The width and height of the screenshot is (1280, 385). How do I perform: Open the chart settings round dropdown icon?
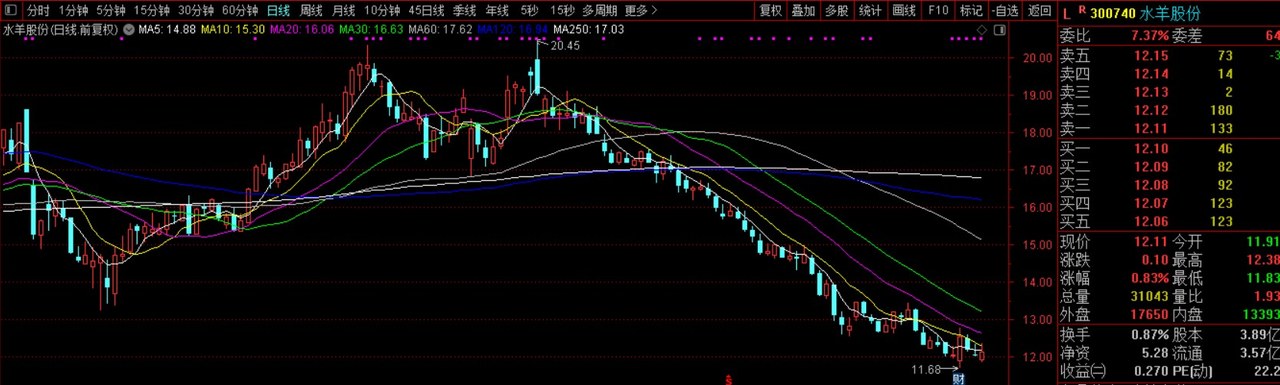(x=129, y=30)
